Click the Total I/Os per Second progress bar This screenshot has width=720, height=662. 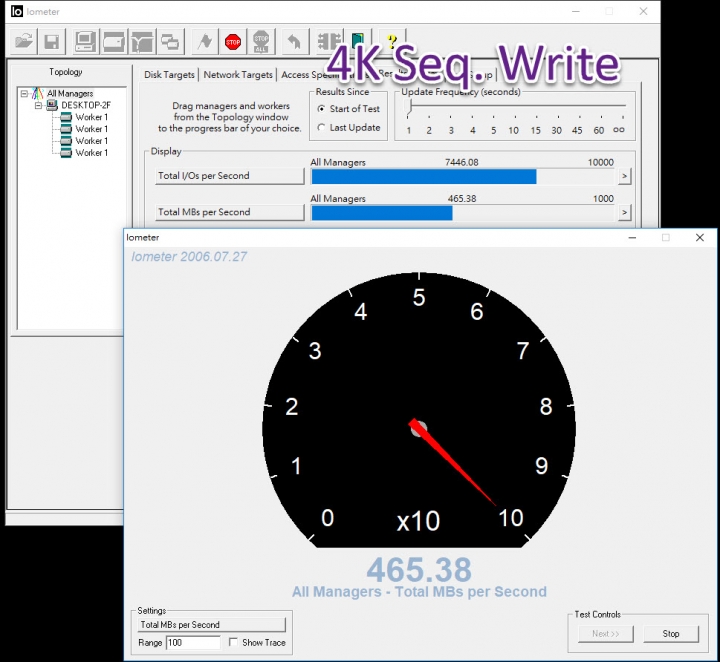[x=462, y=176]
